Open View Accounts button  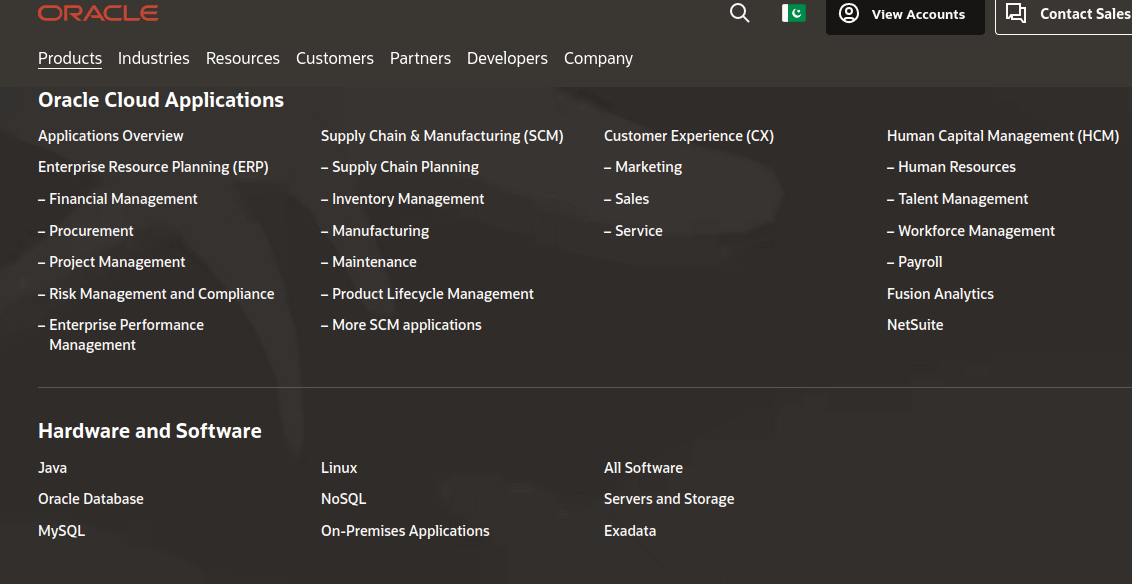click(x=905, y=14)
